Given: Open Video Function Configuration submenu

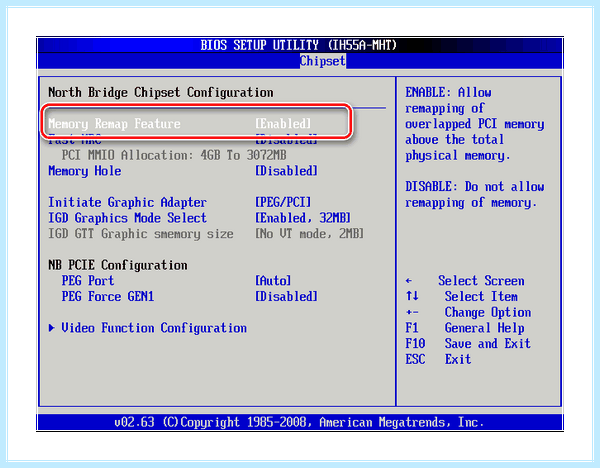Looking at the screenshot, I should tap(154, 328).
